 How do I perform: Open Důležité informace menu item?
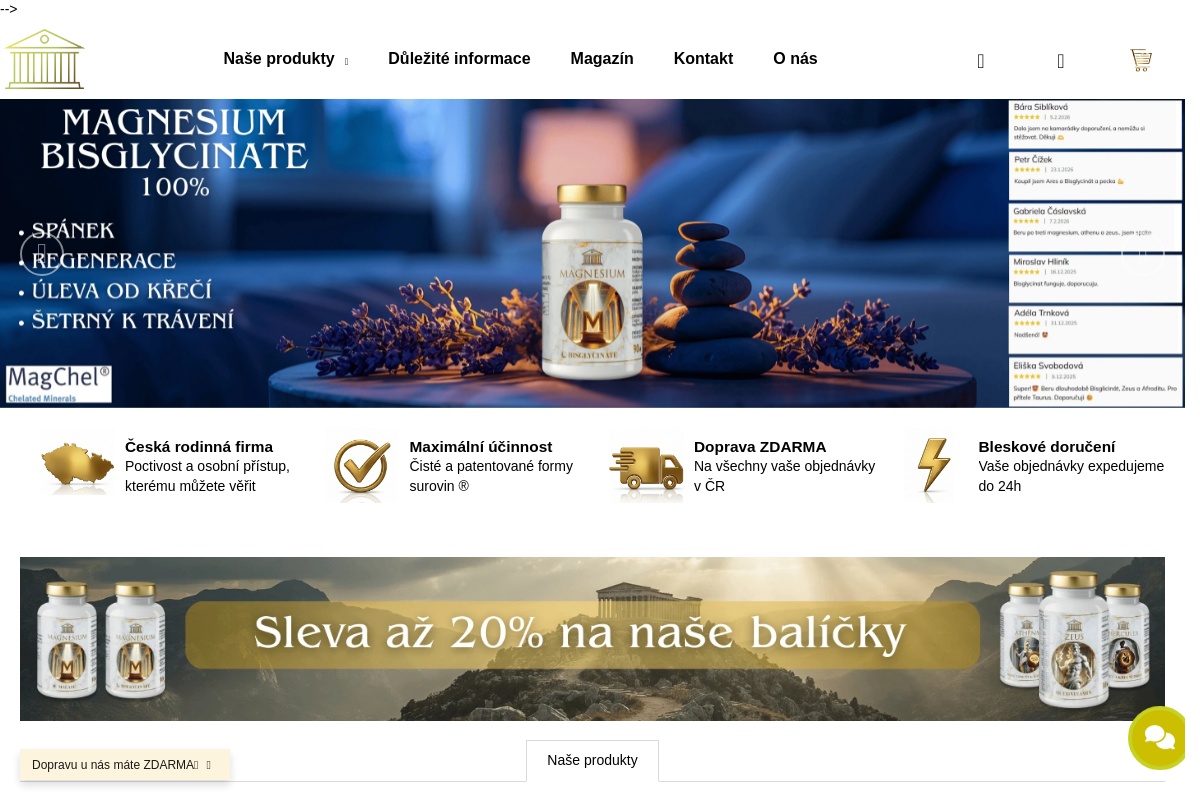click(x=459, y=59)
